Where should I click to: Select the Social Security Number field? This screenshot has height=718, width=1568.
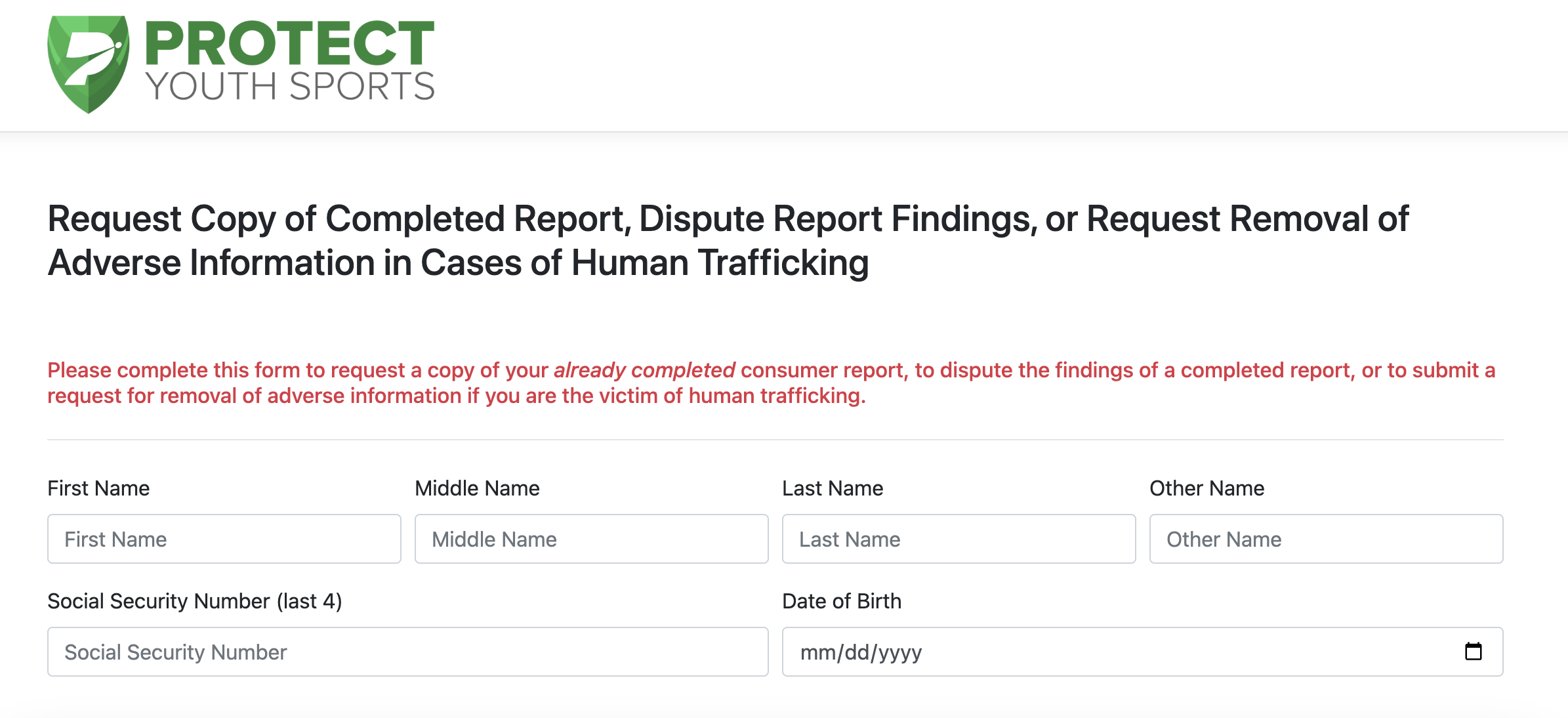coord(408,652)
